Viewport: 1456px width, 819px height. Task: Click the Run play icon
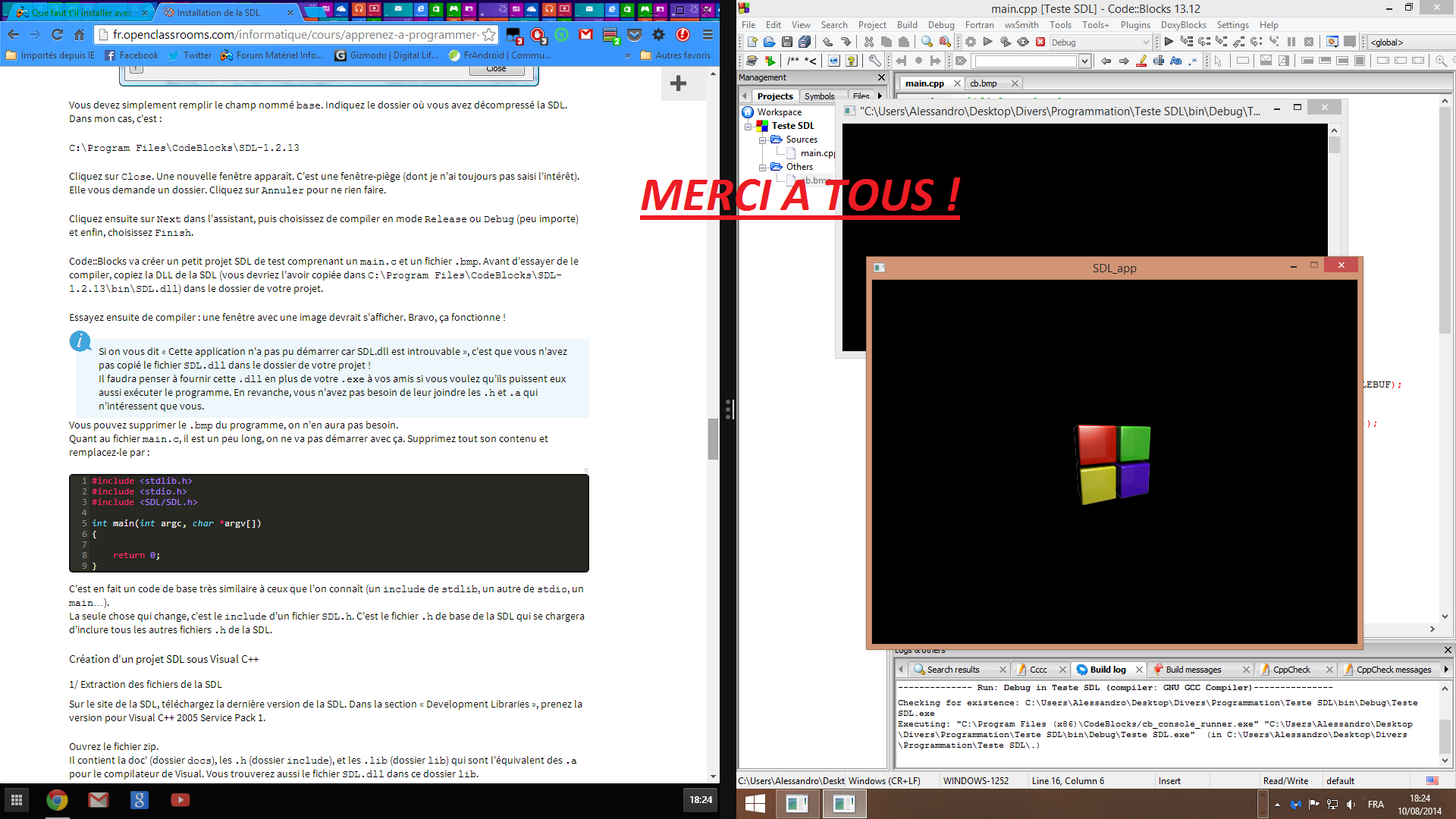(987, 42)
